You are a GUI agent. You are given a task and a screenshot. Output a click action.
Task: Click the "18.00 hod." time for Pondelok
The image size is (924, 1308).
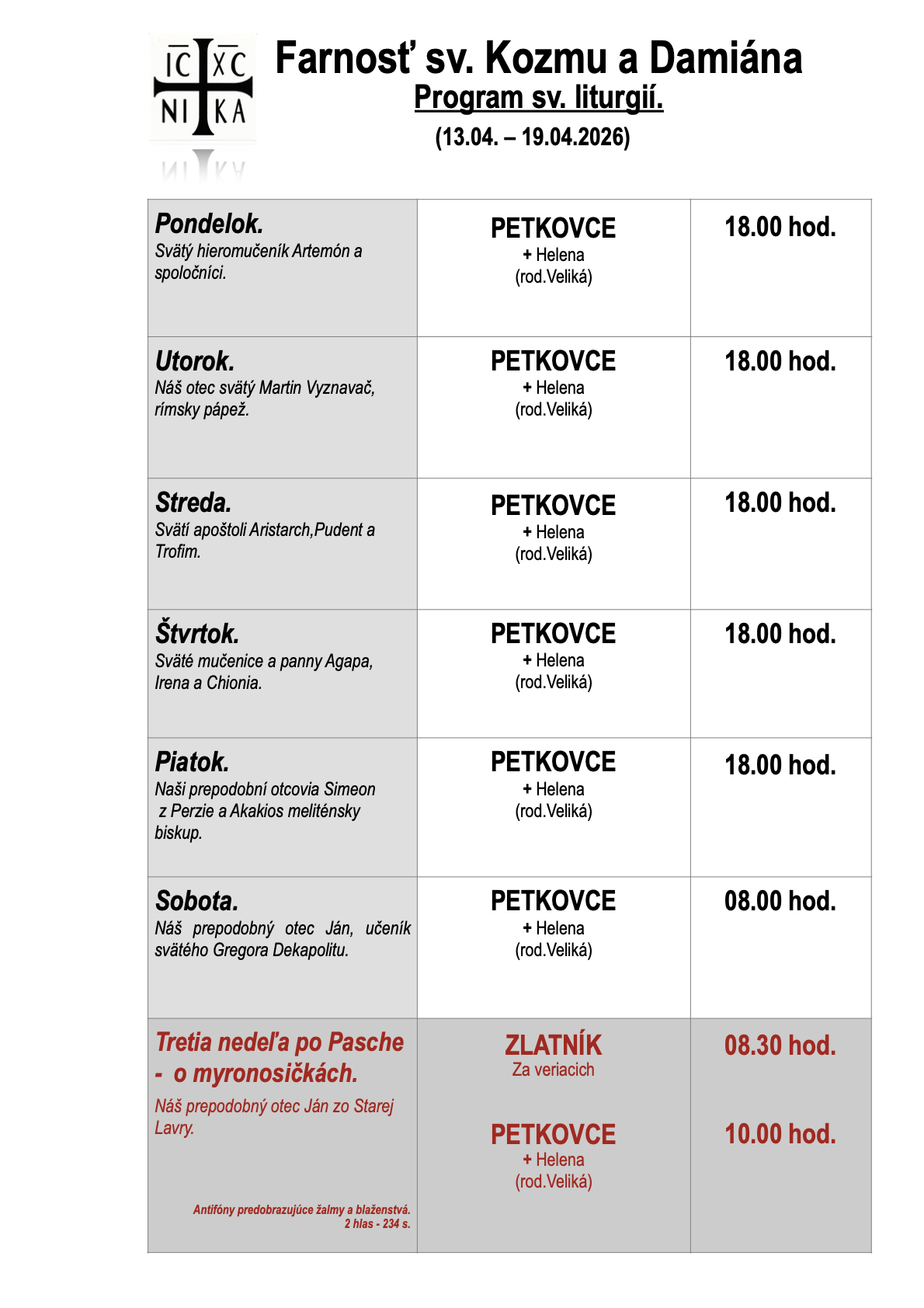point(780,227)
